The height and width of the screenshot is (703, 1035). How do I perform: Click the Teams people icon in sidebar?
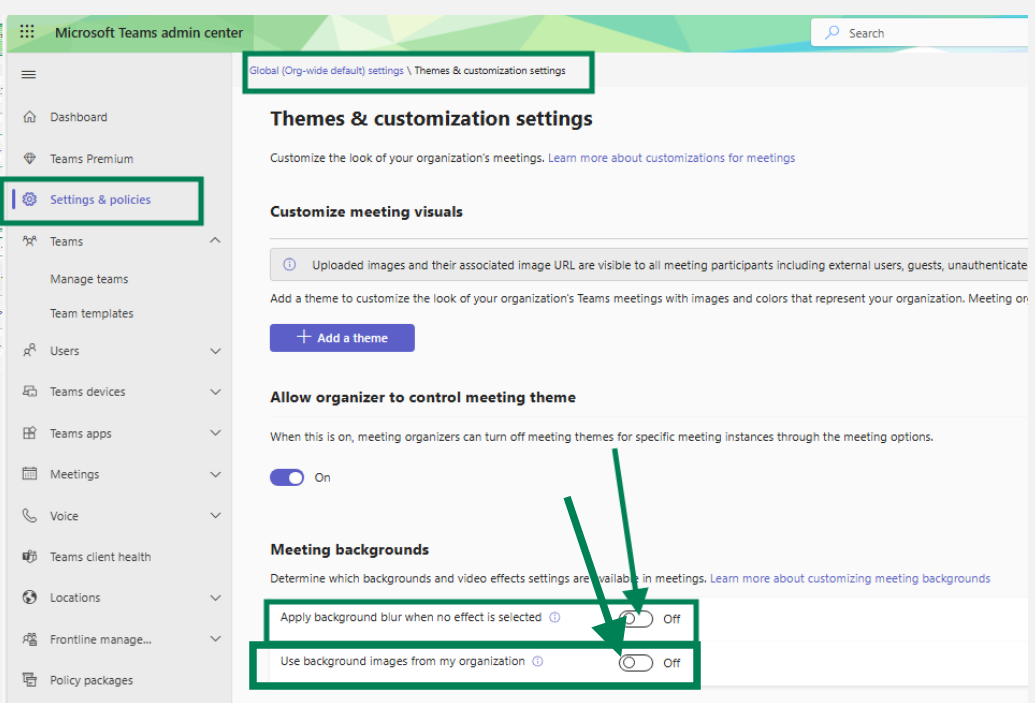pyautogui.click(x=30, y=241)
